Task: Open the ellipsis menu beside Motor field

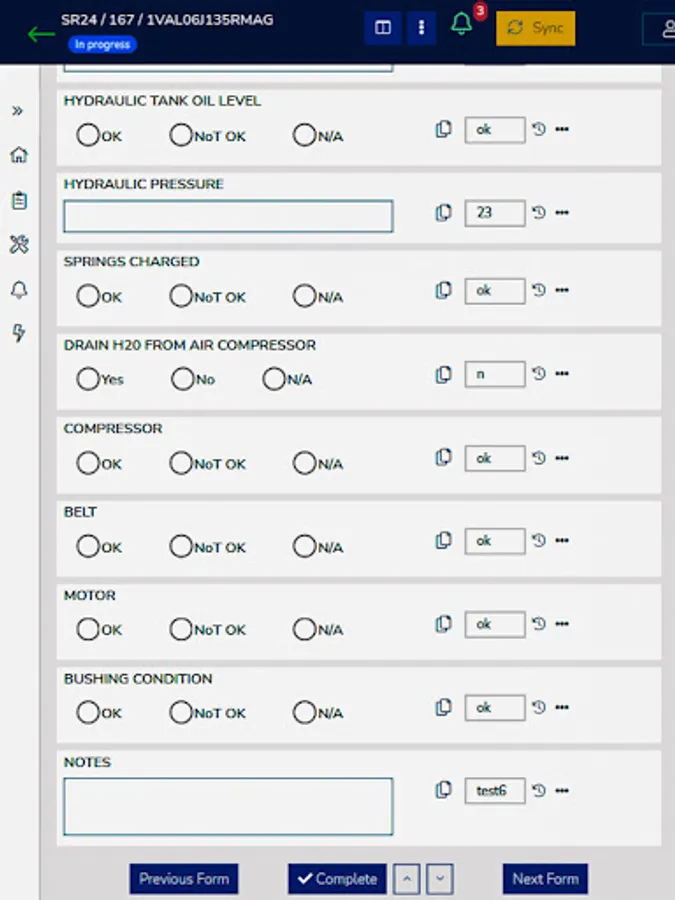Action: pos(561,624)
